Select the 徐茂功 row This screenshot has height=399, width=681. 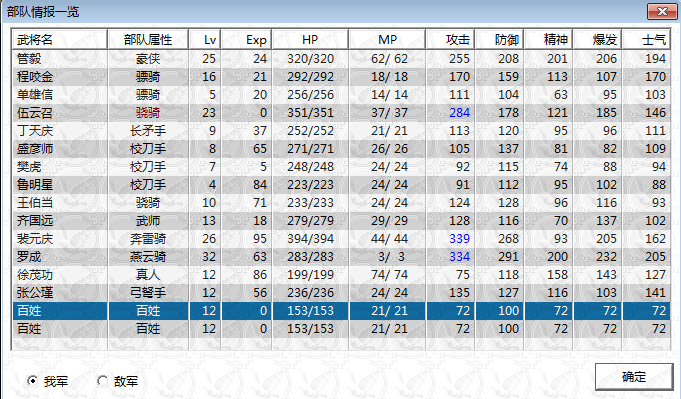point(341,275)
